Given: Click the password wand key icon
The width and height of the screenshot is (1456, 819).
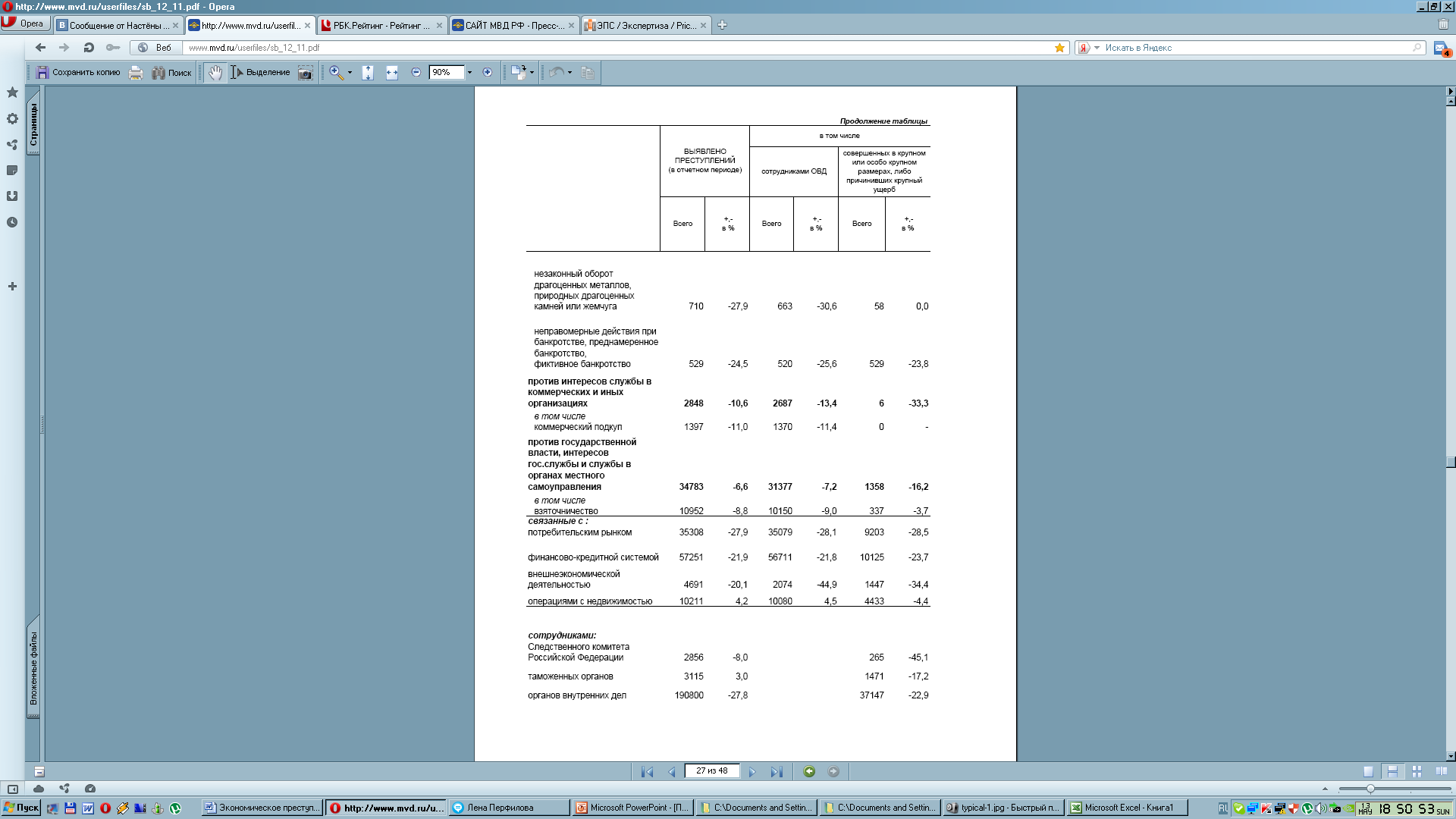Looking at the screenshot, I should click(x=113, y=47).
